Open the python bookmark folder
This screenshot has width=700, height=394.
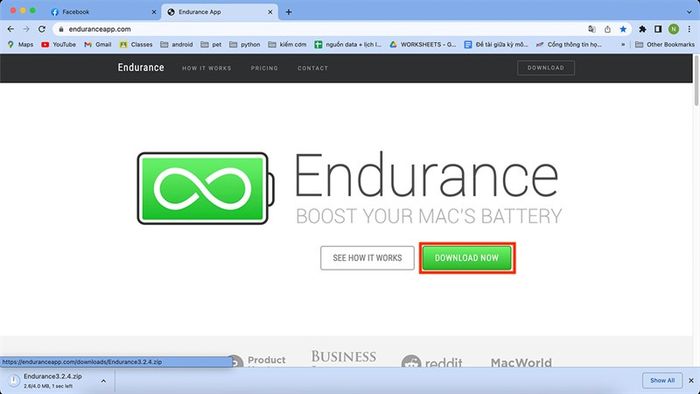245,45
